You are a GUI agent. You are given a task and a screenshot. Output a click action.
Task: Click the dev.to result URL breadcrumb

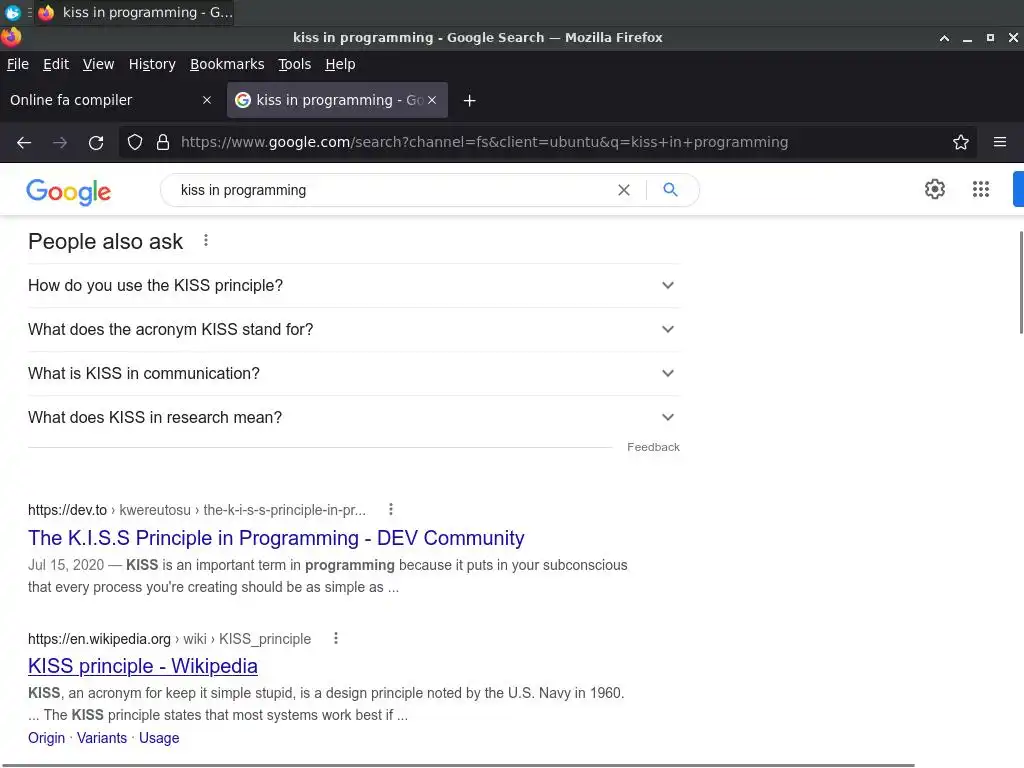(197, 509)
